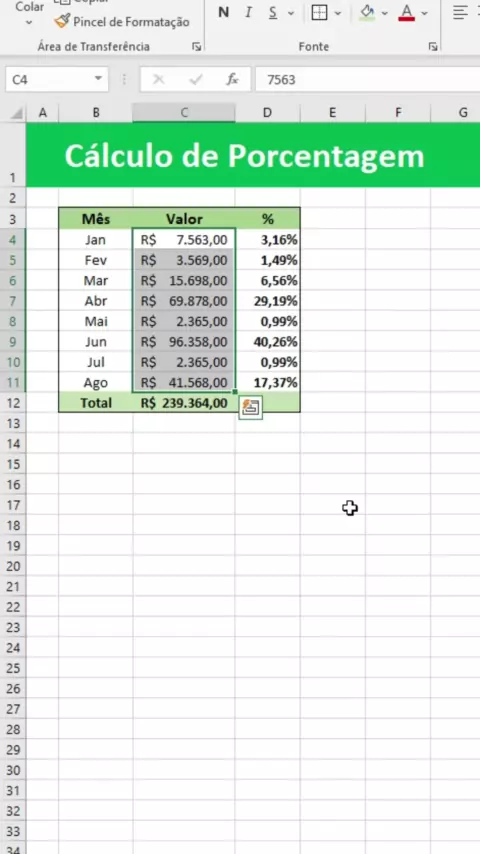The height and width of the screenshot is (854, 480).
Task: Apply fill color paint bucket
Action: tap(368, 13)
